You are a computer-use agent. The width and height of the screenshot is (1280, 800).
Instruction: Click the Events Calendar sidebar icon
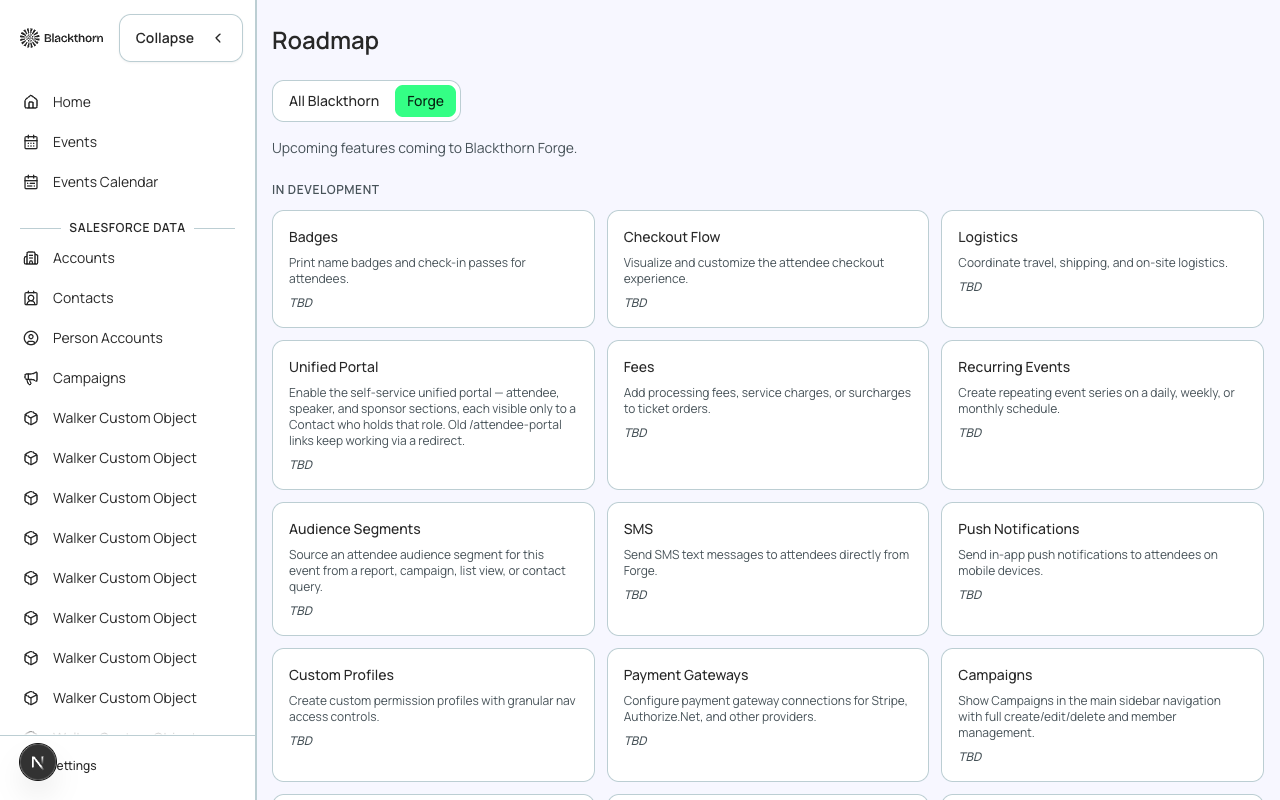click(x=31, y=182)
